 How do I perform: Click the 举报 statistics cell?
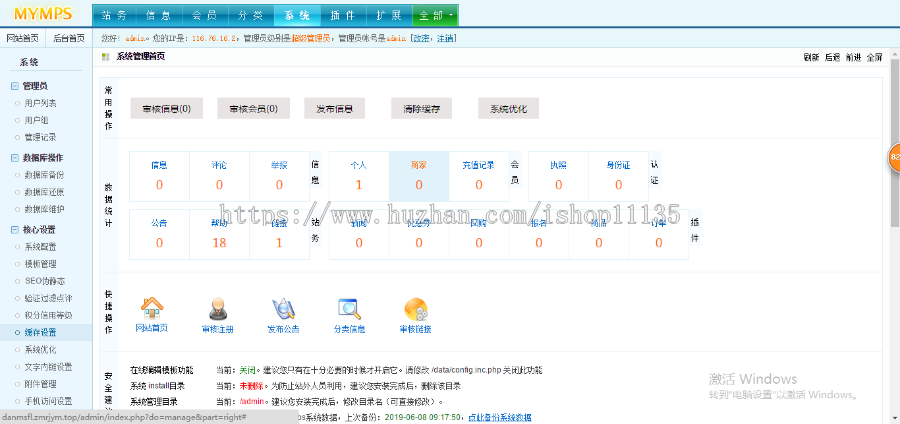(279, 176)
